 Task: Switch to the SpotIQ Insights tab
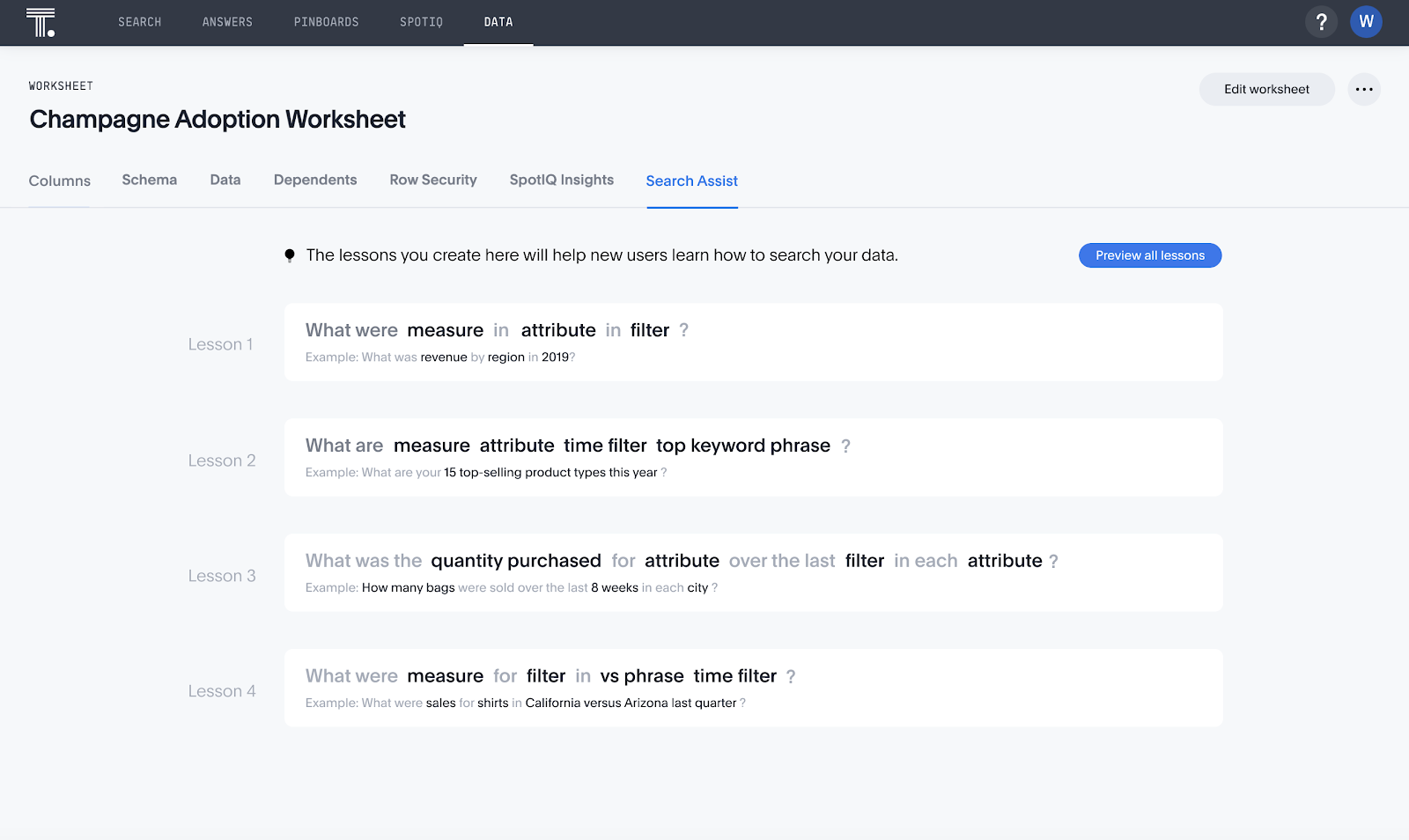[x=562, y=180]
